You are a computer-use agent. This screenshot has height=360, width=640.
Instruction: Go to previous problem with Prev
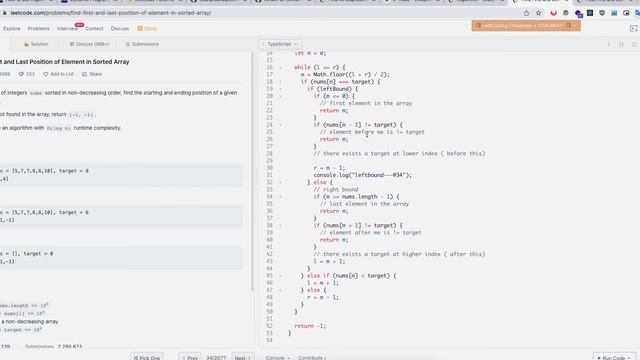(x=190, y=358)
